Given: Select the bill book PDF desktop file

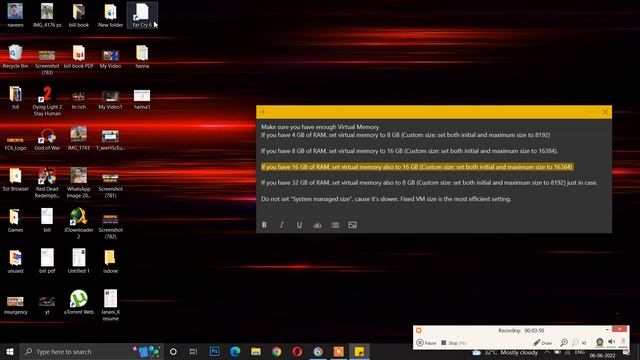Looking at the screenshot, I should pyautogui.click(x=78, y=56).
